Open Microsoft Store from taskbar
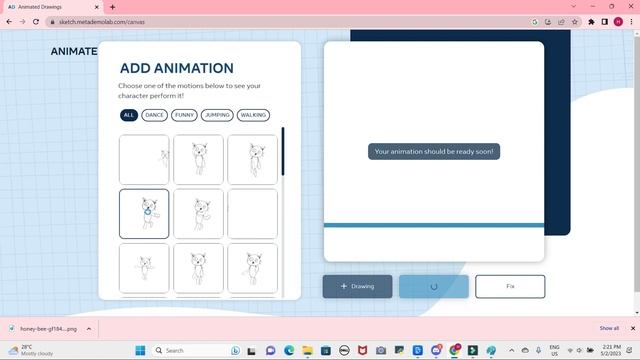This screenshot has width=640, height=360. 326,351
